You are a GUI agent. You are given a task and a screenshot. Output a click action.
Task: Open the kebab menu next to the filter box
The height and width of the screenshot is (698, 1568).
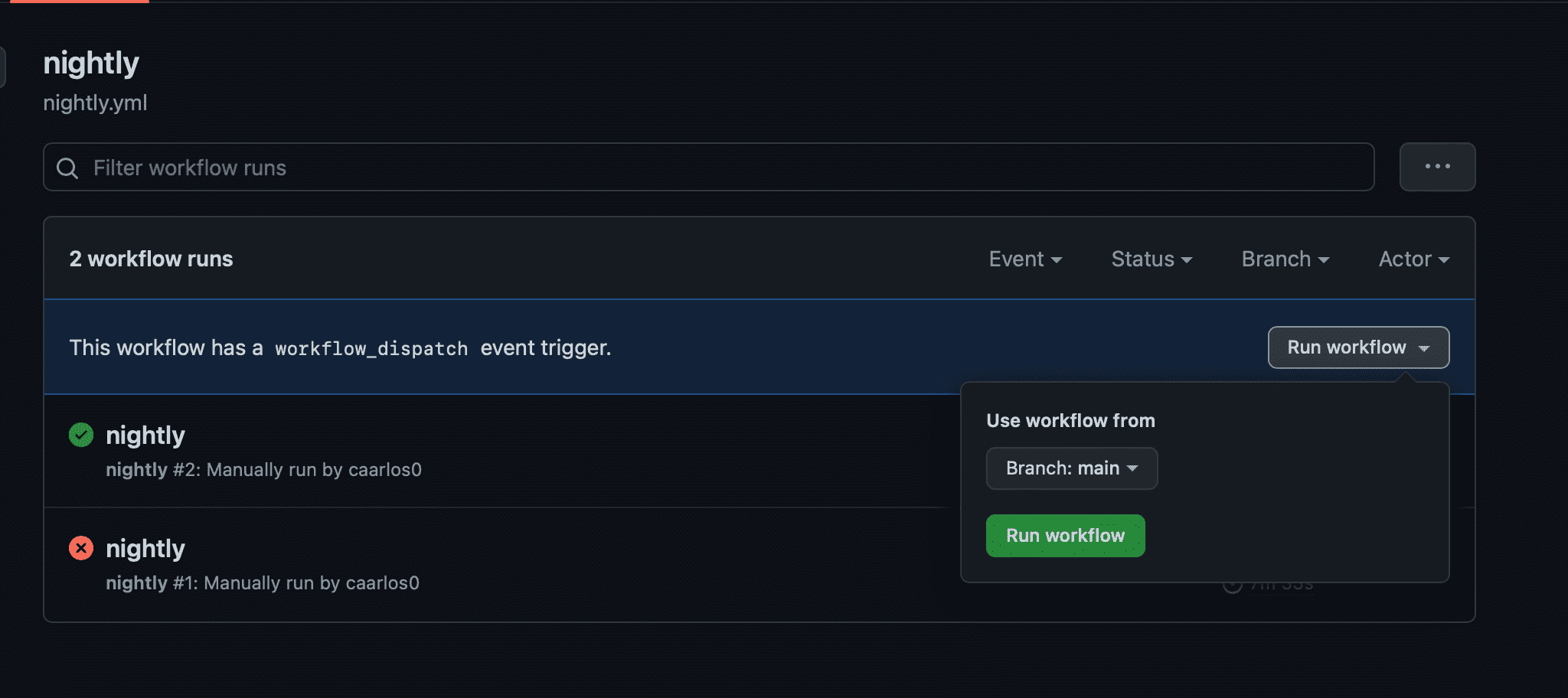1437,167
